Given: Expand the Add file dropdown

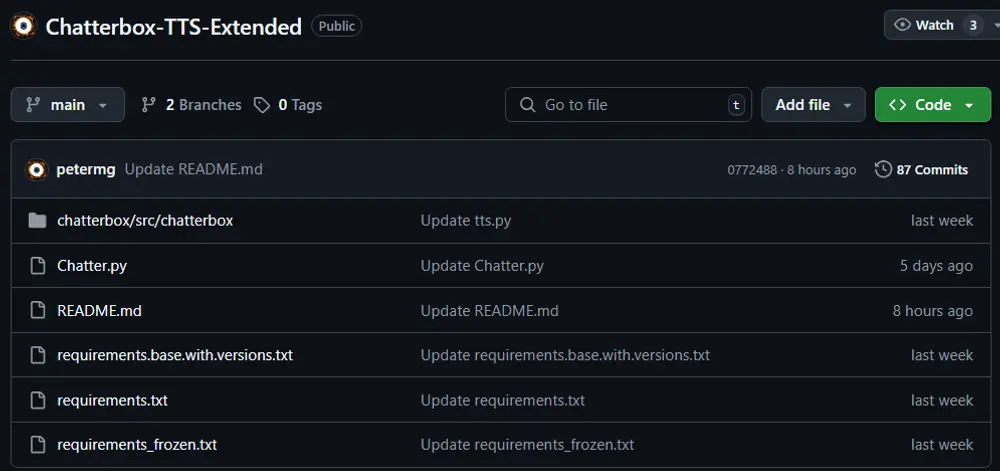Looking at the screenshot, I should tap(813, 105).
